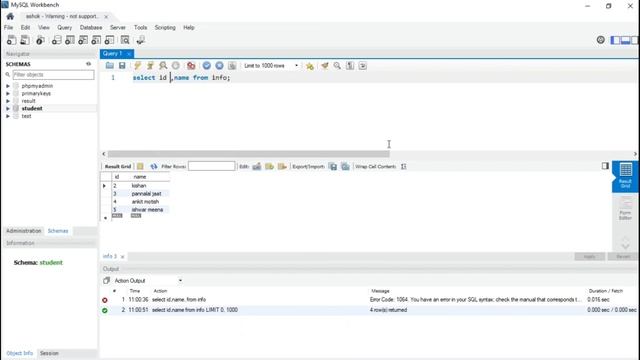
Task: Toggle the auto-commit mode button
Action: point(232,65)
